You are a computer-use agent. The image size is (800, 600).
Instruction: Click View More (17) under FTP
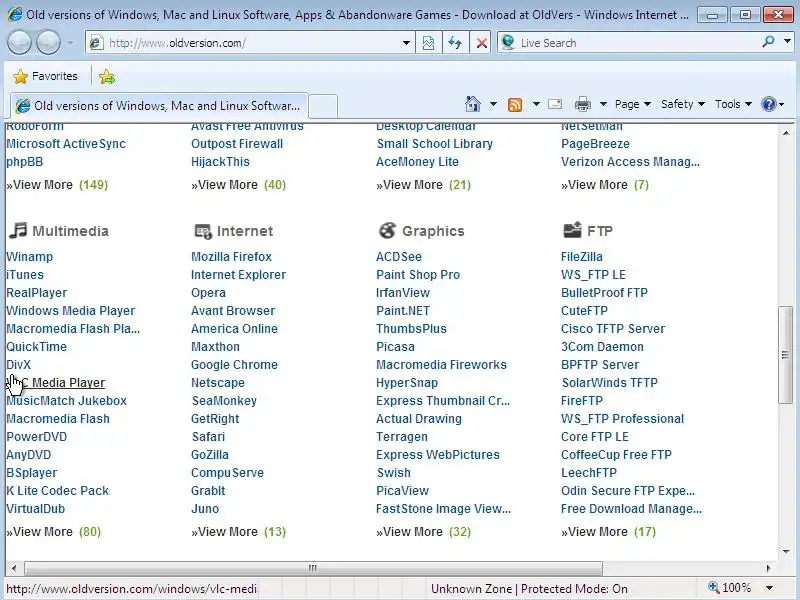click(608, 532)
